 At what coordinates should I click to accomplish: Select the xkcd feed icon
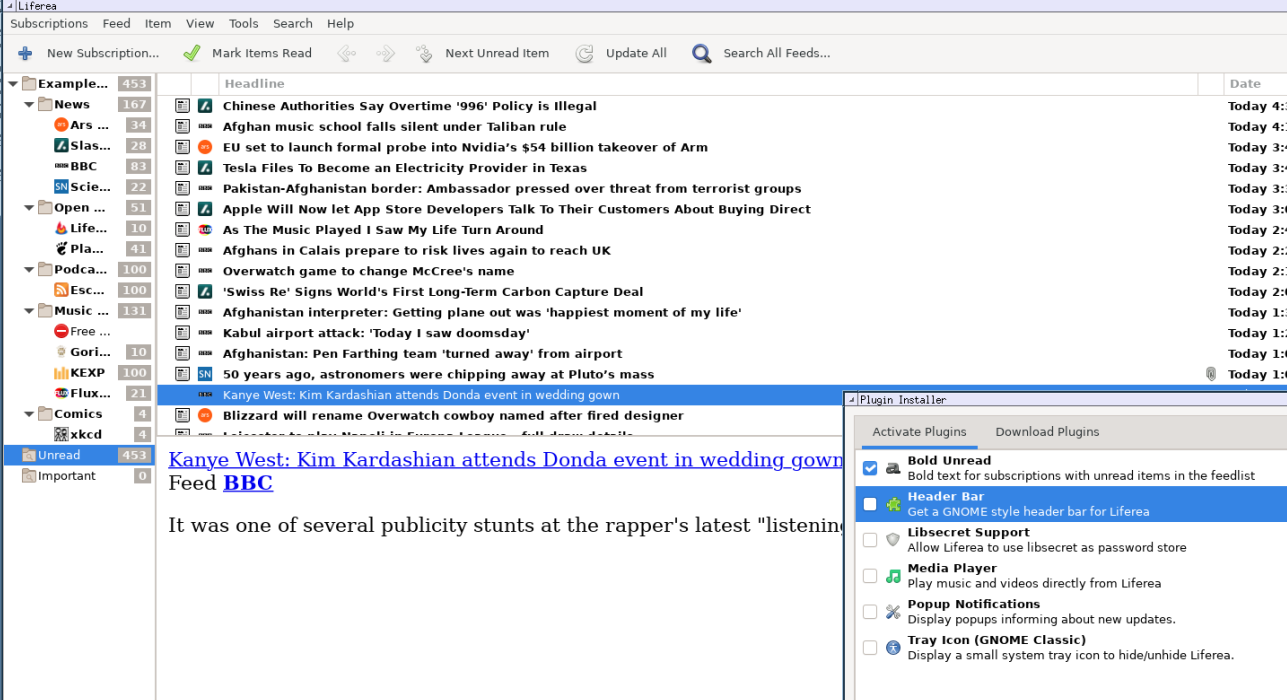click(61, 435)
